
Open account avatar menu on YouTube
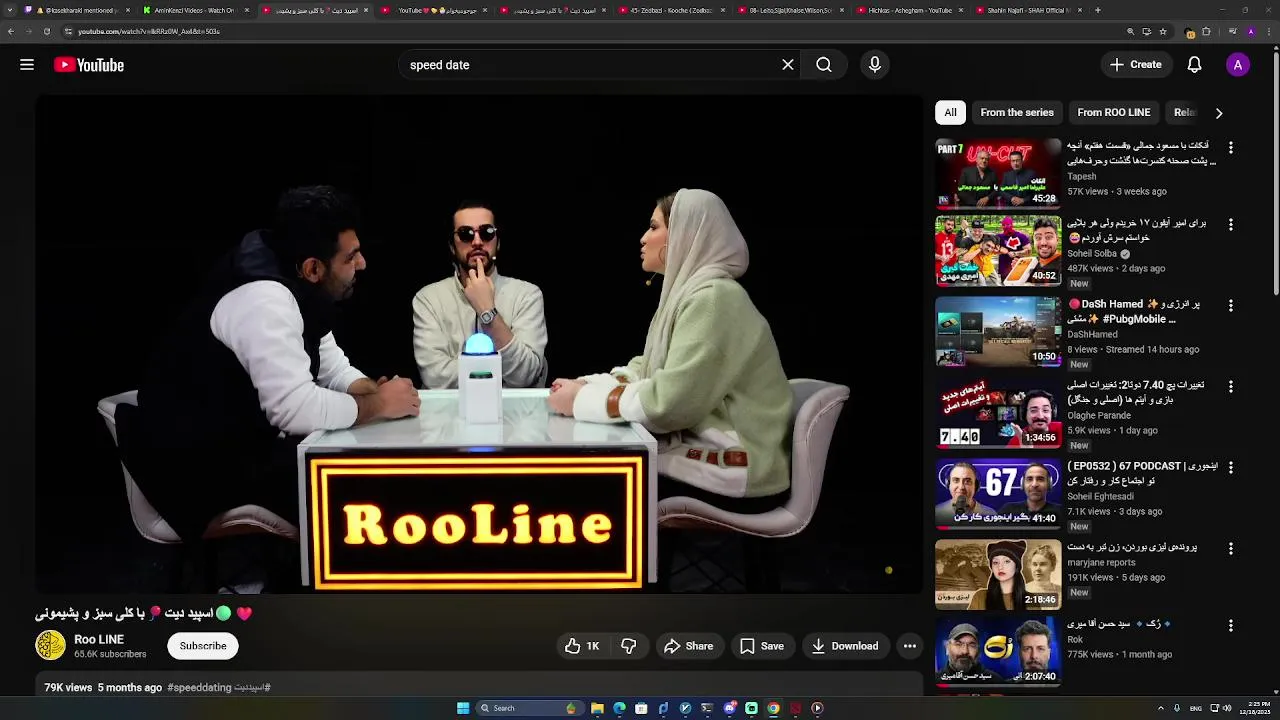tap(1238, 65)
